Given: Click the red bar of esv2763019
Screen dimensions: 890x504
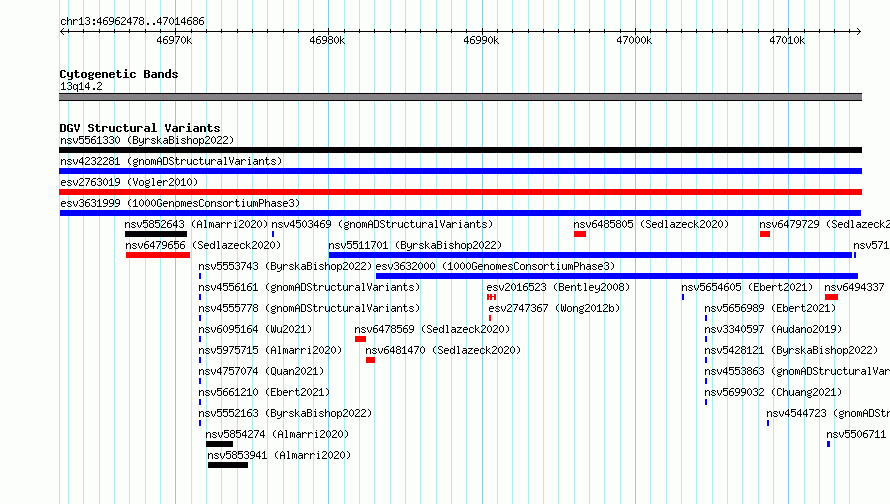Looking at the screenshot, I should (x=460, y=192).
